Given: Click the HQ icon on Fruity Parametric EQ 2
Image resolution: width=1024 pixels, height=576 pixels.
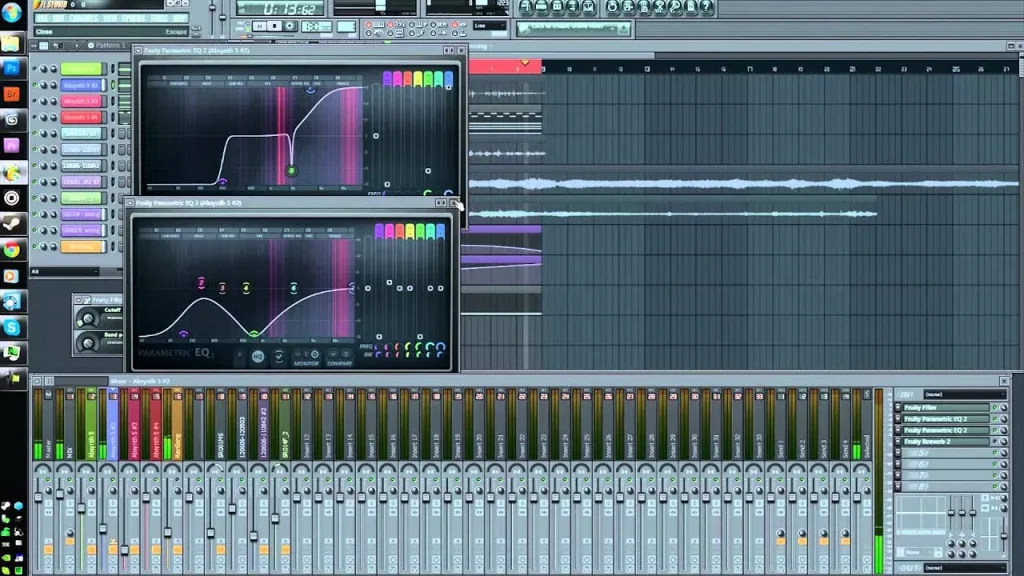Looking at the screenshot, I should 257,355.
